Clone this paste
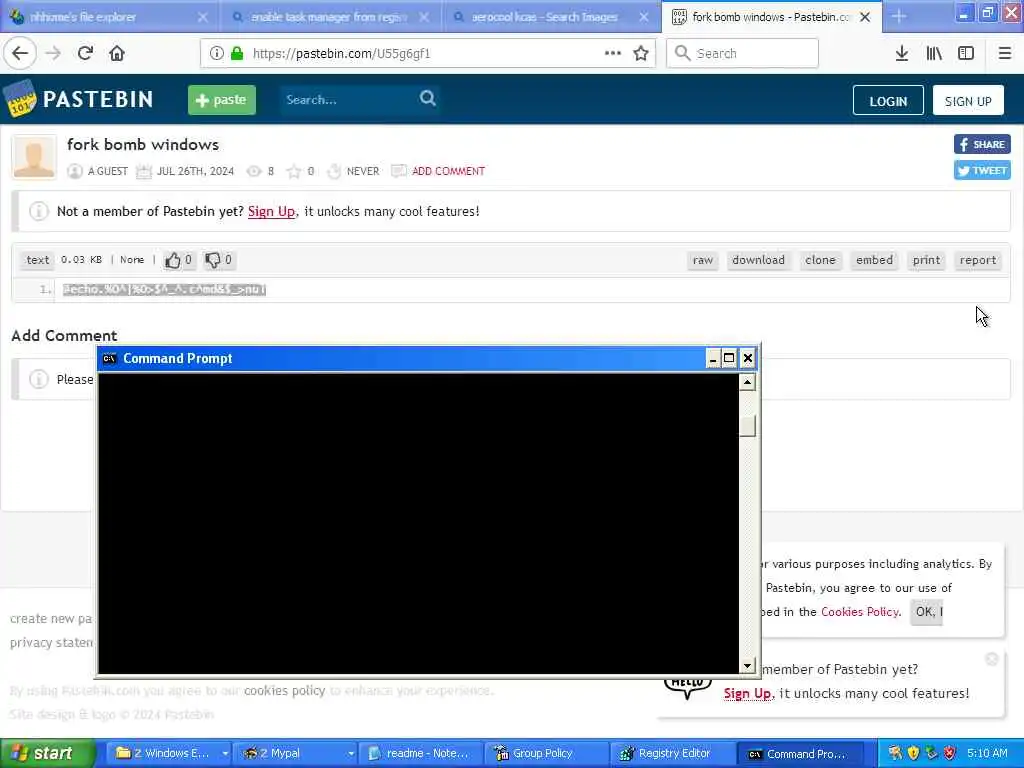Viewport: 1024px width, 768px height. coord(820,260)
